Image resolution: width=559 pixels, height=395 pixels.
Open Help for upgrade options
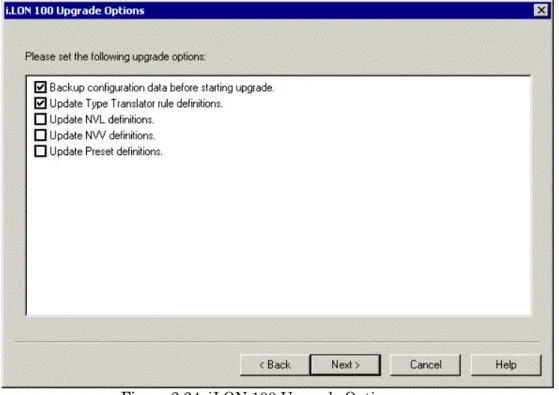tap(506, 365)
